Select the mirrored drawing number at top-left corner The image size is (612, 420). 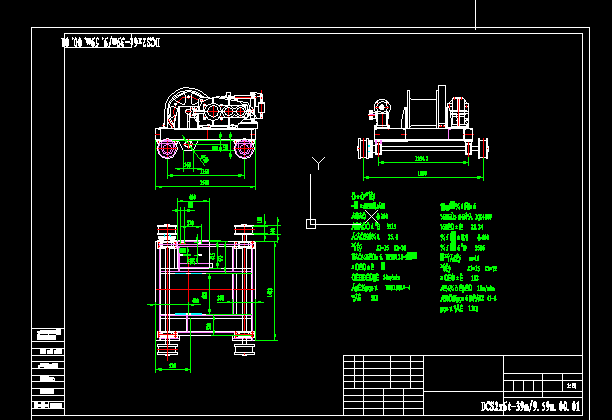(x=110, y=43)
